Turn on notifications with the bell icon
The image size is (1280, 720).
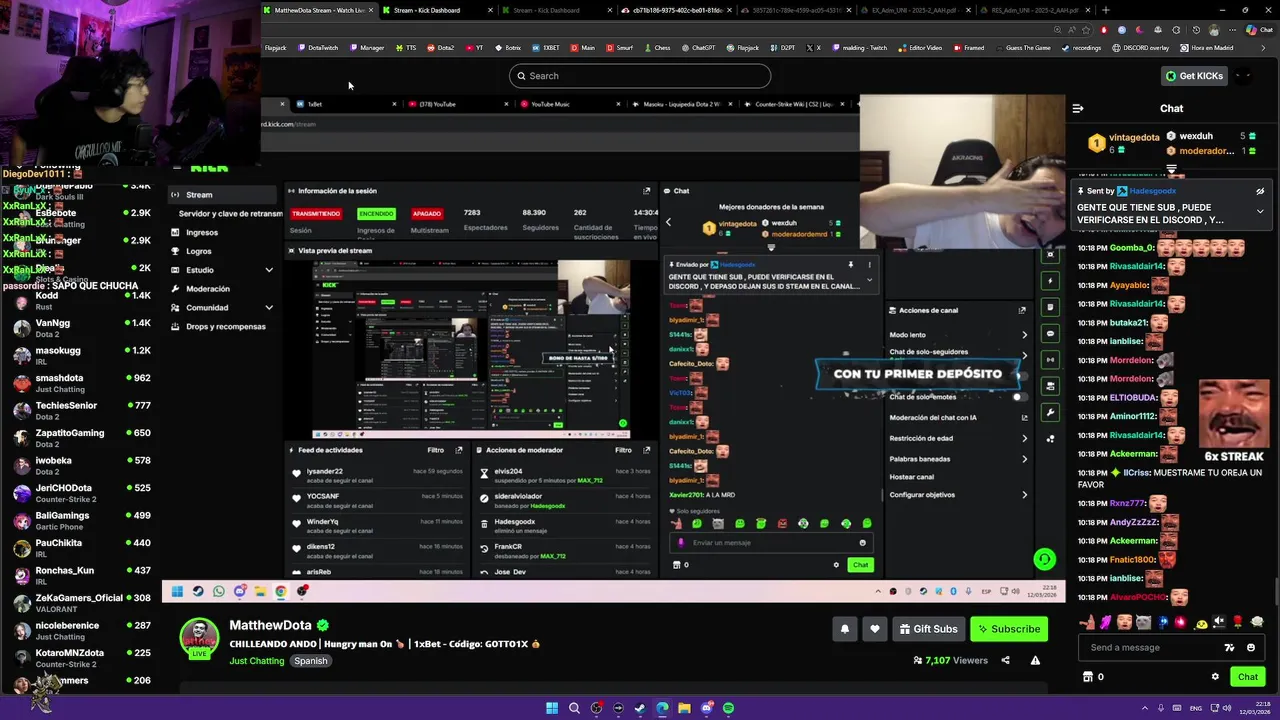pyautogui.click(x=844, y=629)
